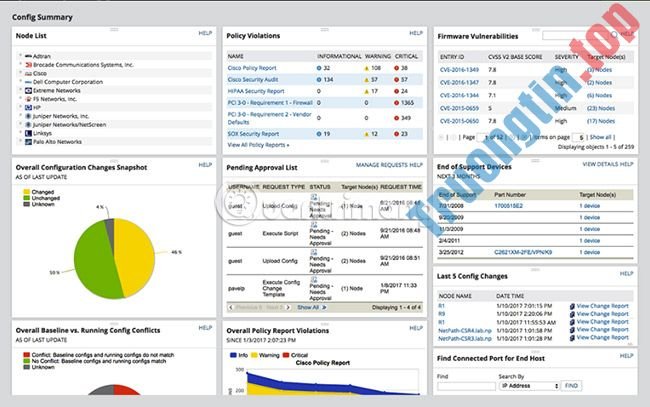Click View All Policy Reports link
The image size is (650, 407).
point(259,144)
